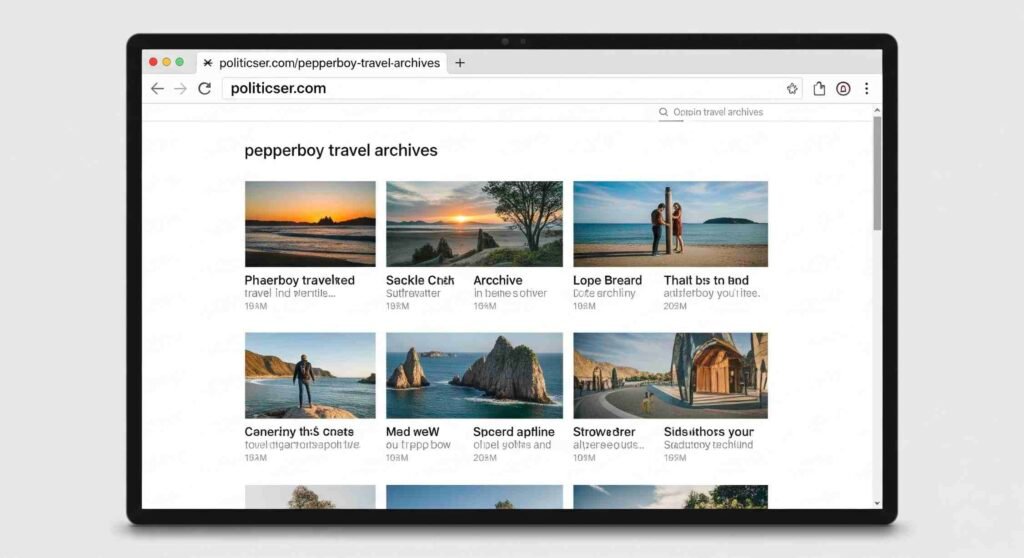Image resolution: width=1024 pixels, height=558 pixels.
Task: Go back to the previous page
Action: coord(157,88)
